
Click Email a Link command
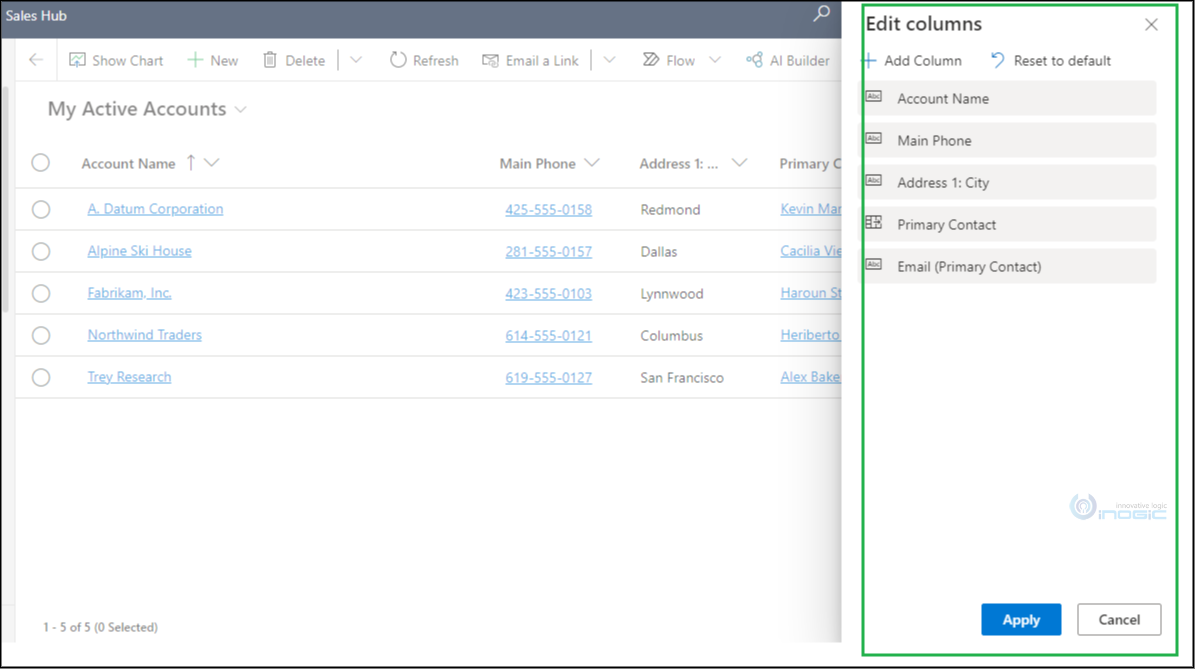pos(530,60)
